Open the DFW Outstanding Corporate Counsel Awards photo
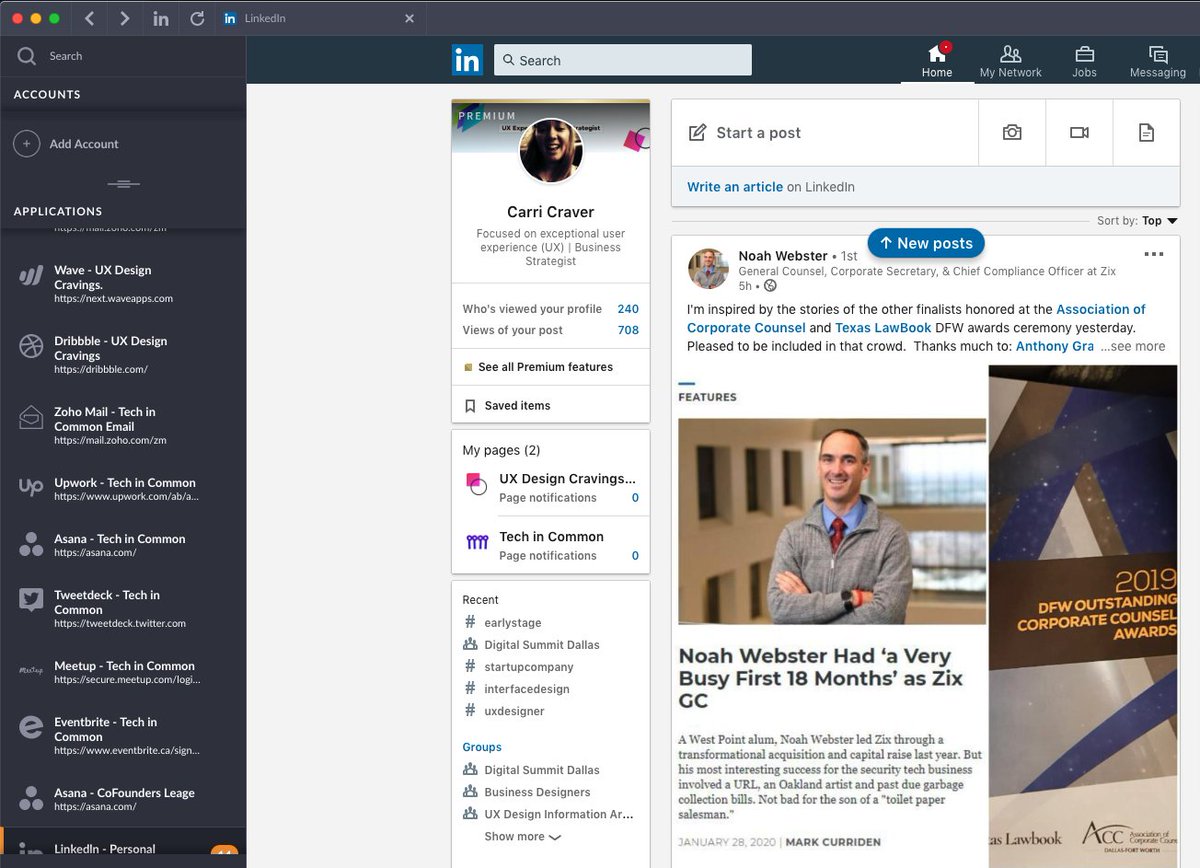Screen dimensions: 1200x868 [1083, 615]
